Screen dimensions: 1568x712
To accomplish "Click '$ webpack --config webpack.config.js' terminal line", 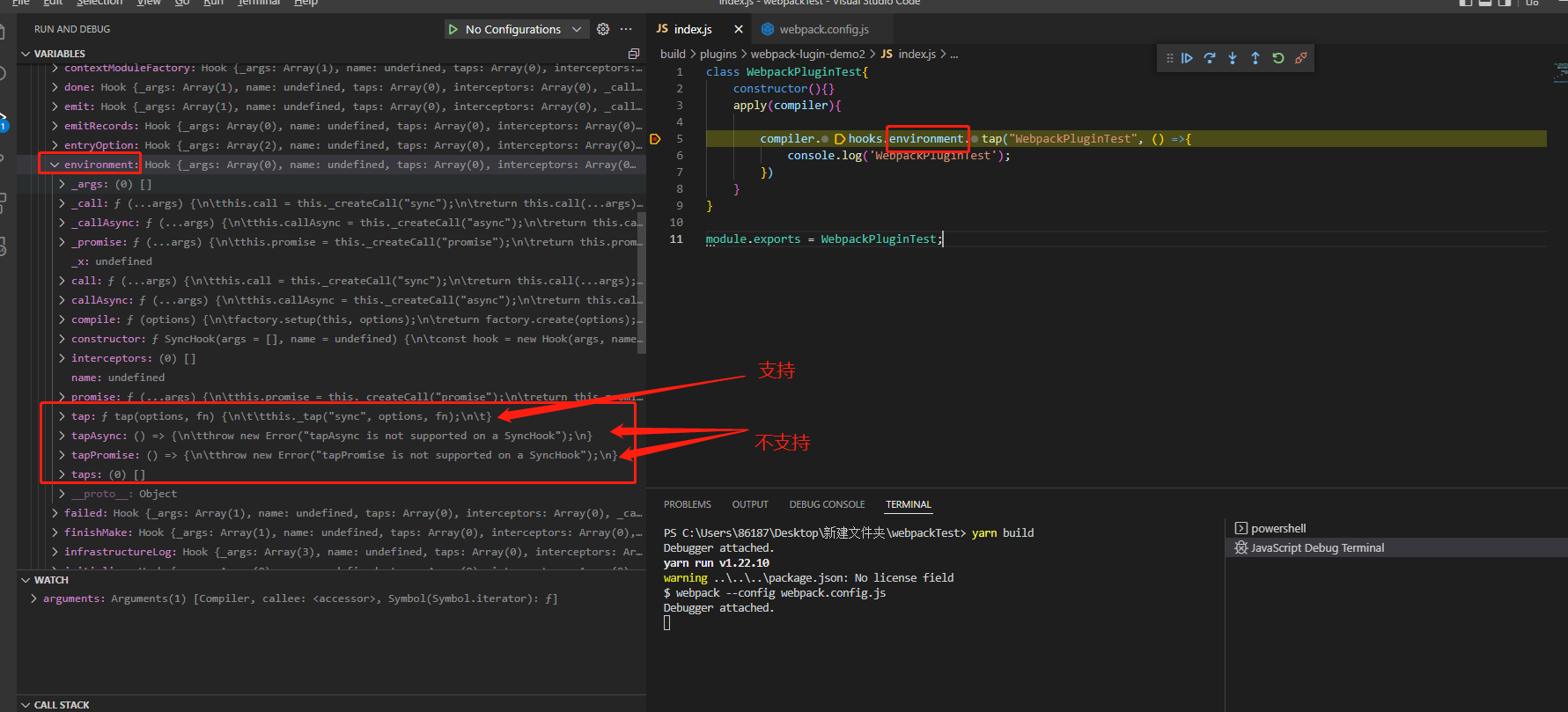I will (775, 593).
